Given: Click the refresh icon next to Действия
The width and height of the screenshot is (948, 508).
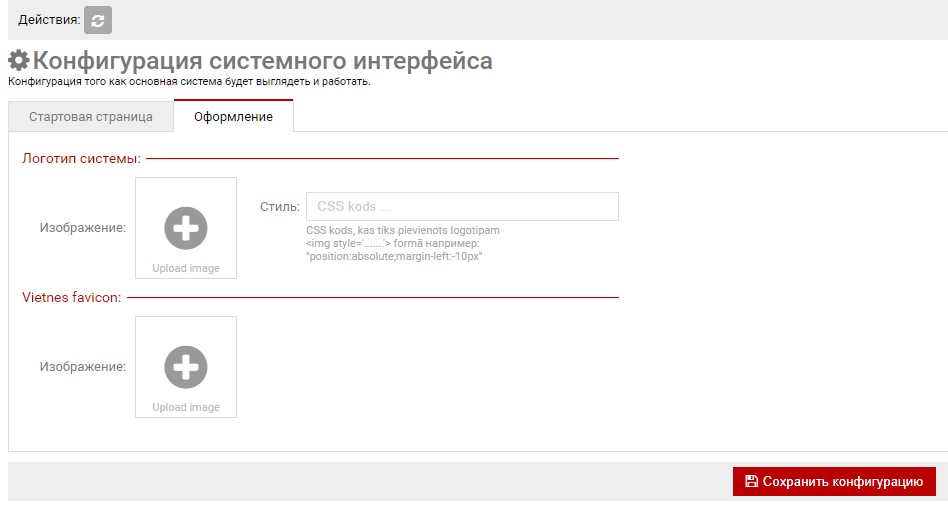Looking at the screenshot, I should (x=98, y=20).
